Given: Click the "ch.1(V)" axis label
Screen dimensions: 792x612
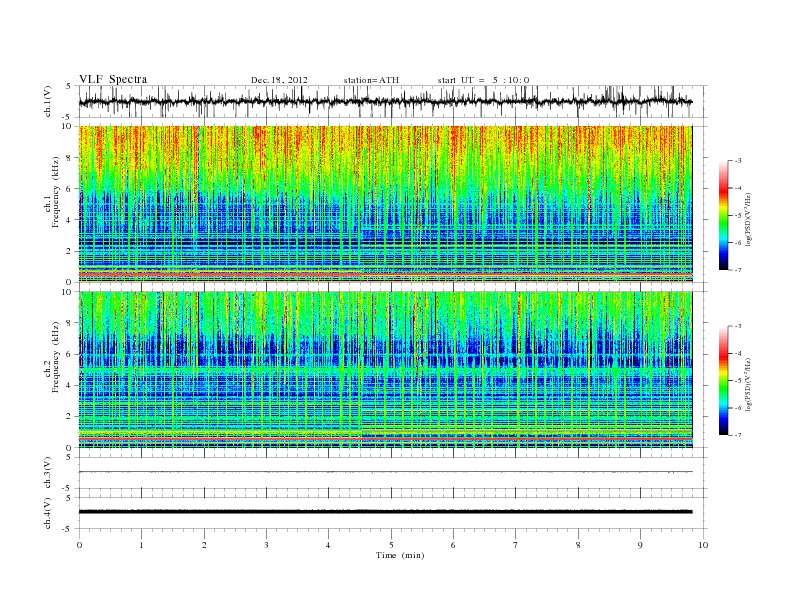Looking at the screenshot, I should click(48, 101).
